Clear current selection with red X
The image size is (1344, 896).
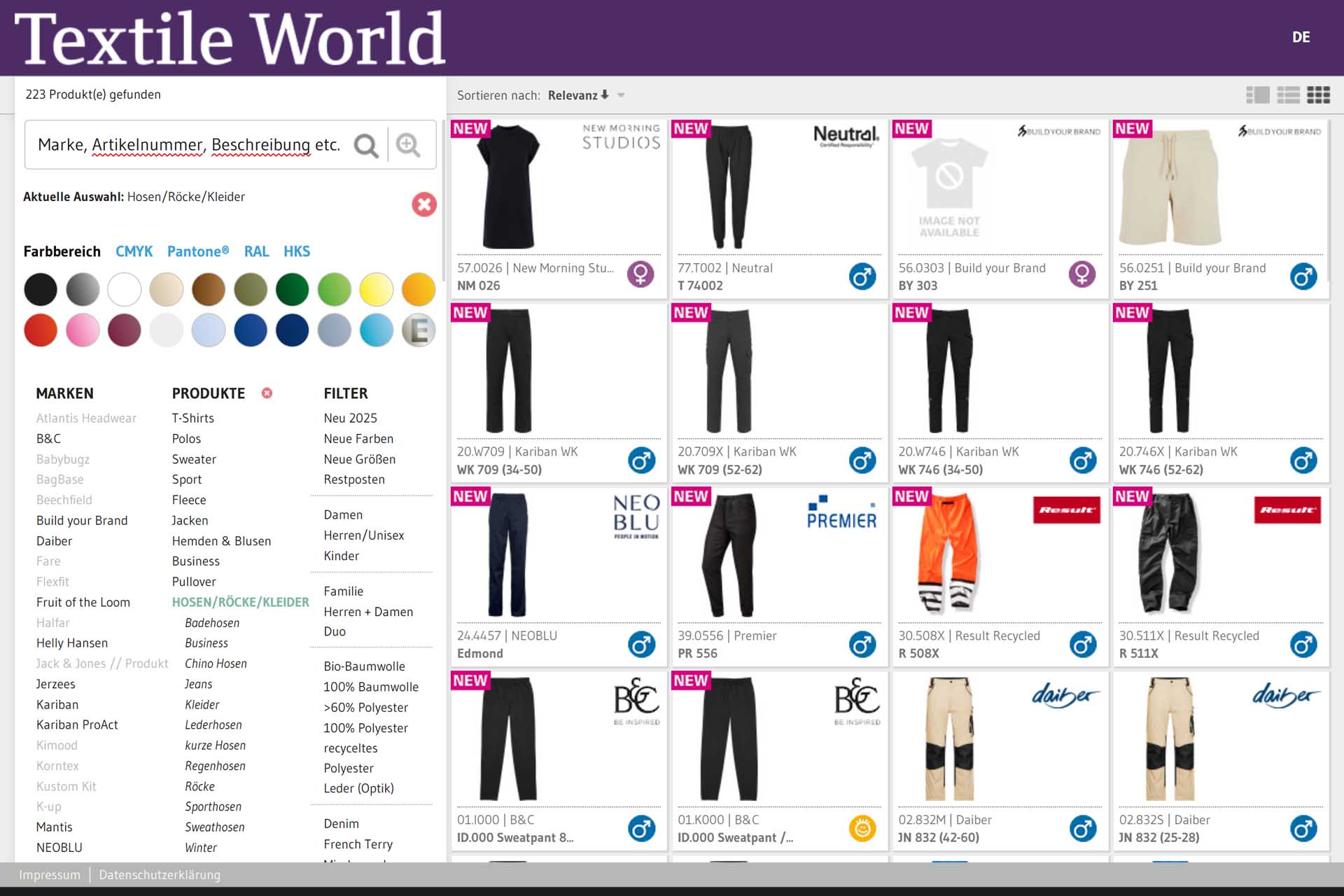423,204
